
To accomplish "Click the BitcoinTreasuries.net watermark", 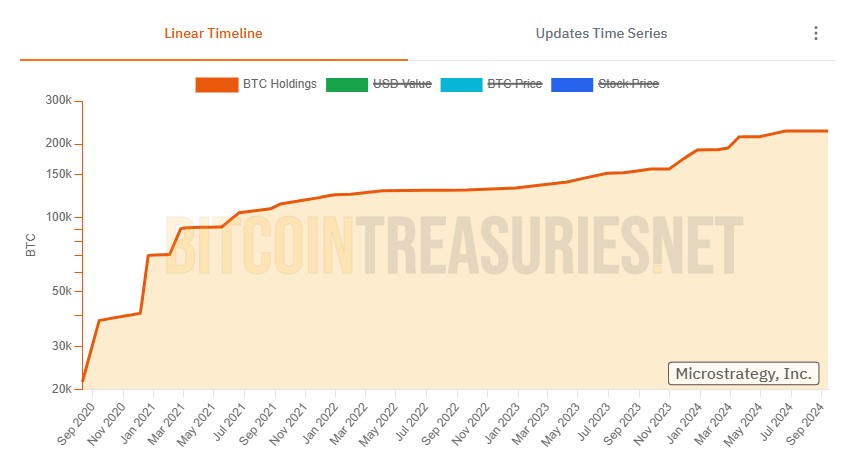I will (453, 245).
